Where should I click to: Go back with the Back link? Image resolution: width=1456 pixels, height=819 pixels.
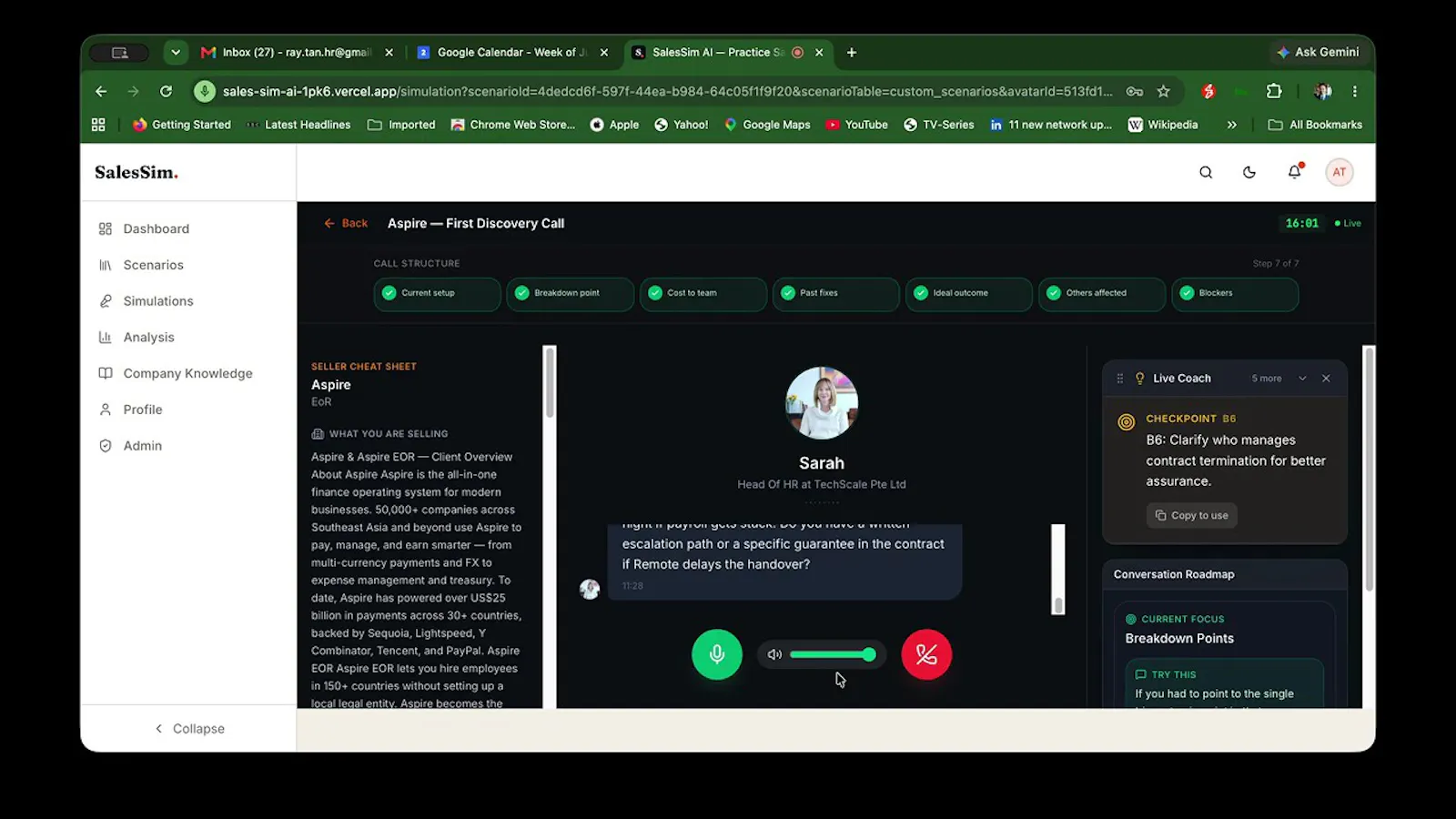click(346, 223)
